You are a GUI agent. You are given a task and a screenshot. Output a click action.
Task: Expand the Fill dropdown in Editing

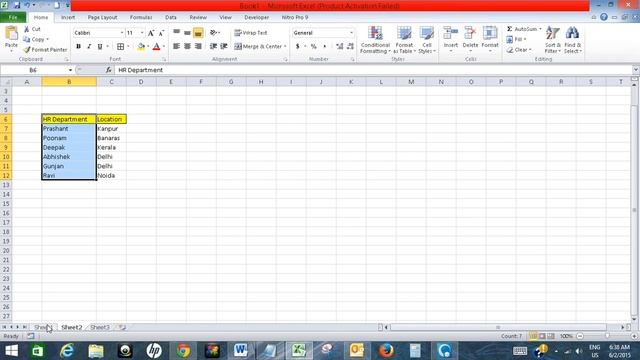pyautogui.click(x=525, y=40)
